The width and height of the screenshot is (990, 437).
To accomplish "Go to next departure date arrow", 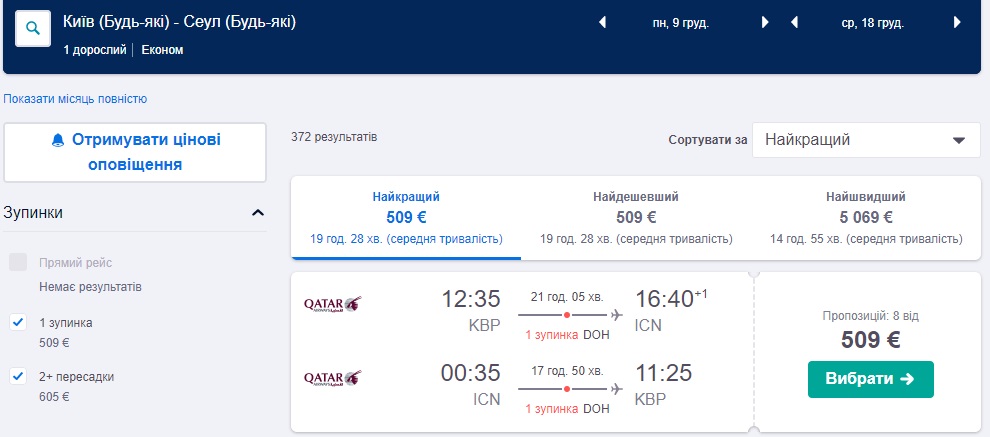I will pos(765,22).
